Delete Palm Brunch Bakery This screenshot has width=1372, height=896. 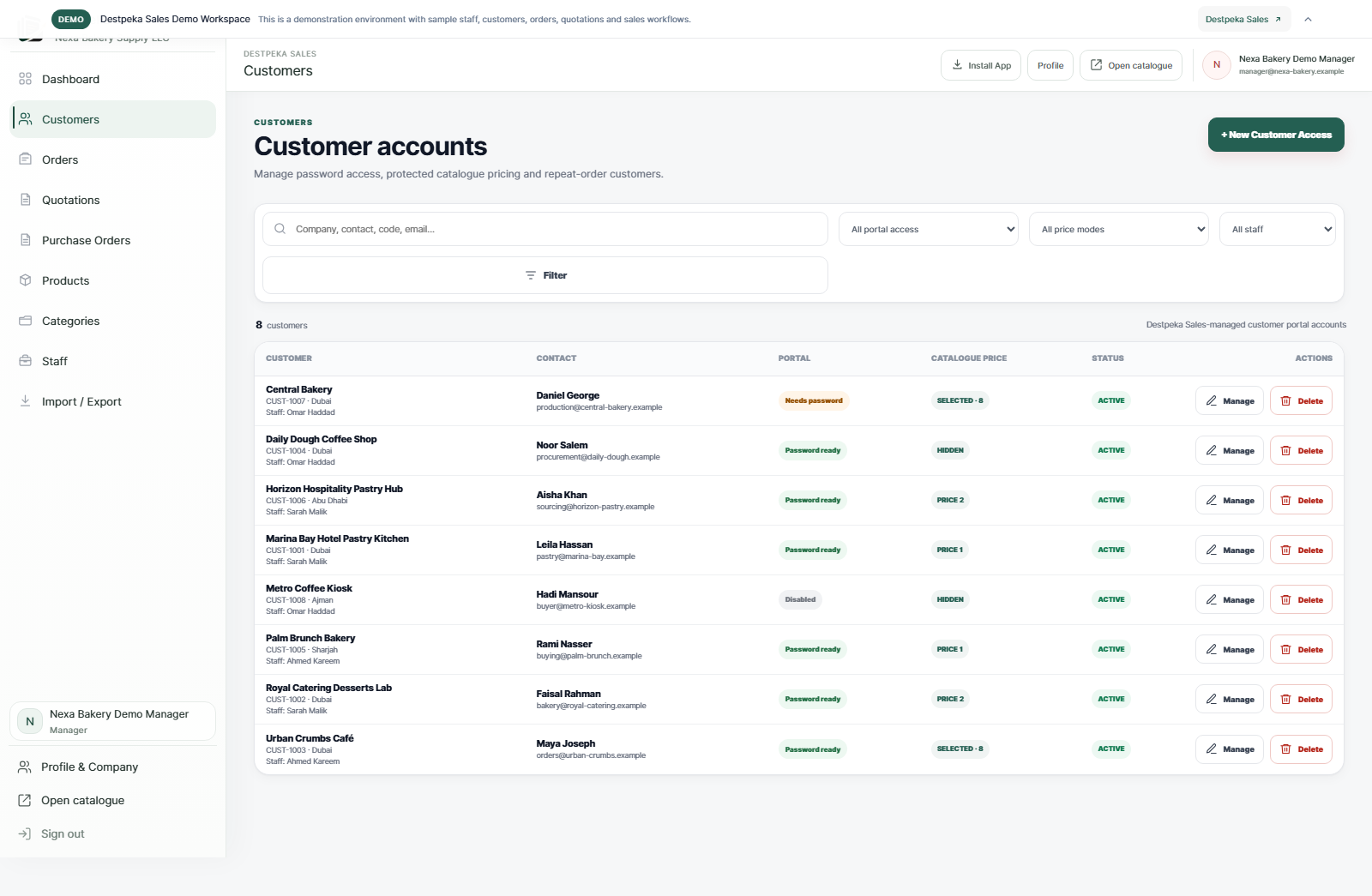(x=1301, y=649)
